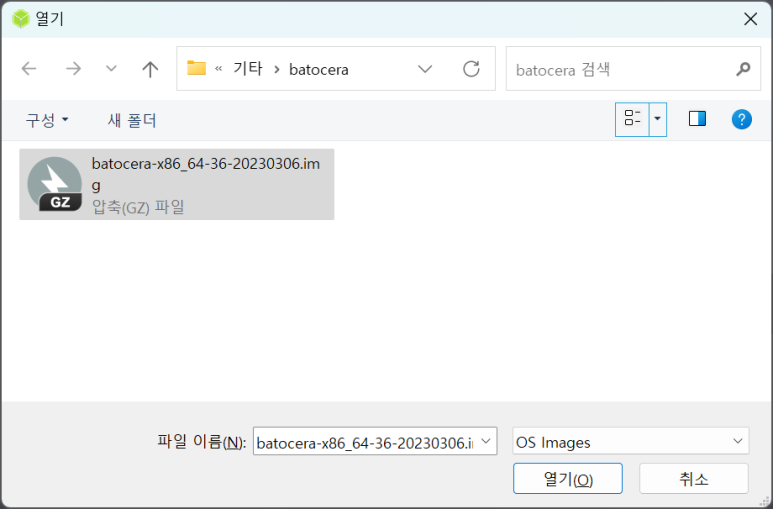
Task: Click the green cube app icon in title bar
Action: click(21, 19)
